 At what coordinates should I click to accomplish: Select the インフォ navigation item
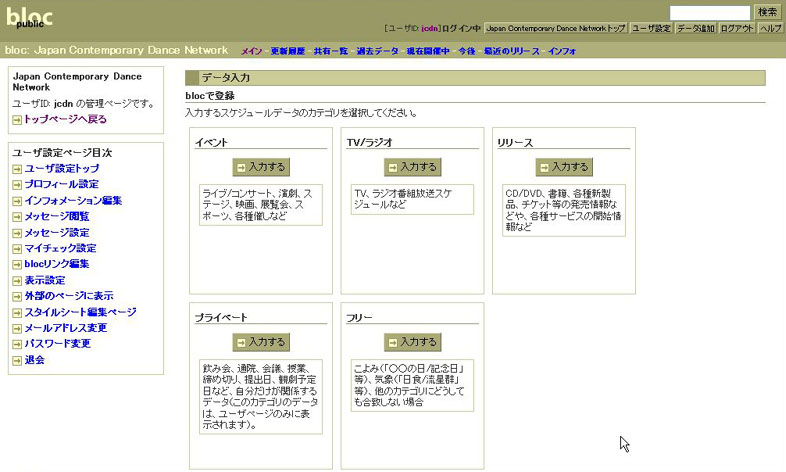coord(562,51)
